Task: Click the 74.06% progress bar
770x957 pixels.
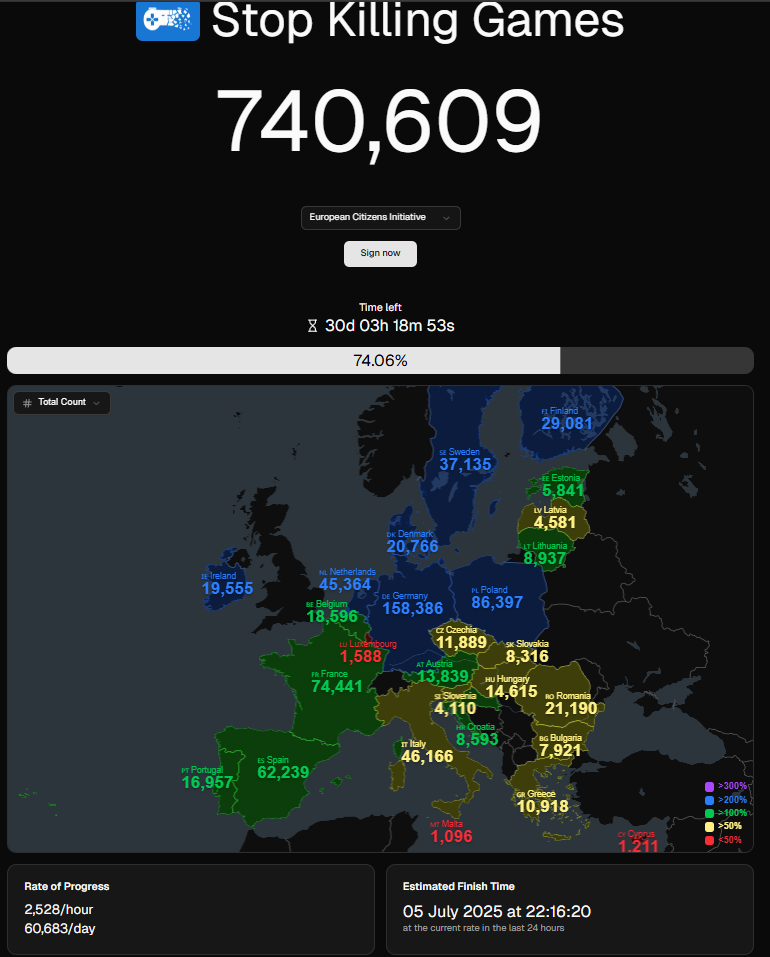Action: point(381,361)
